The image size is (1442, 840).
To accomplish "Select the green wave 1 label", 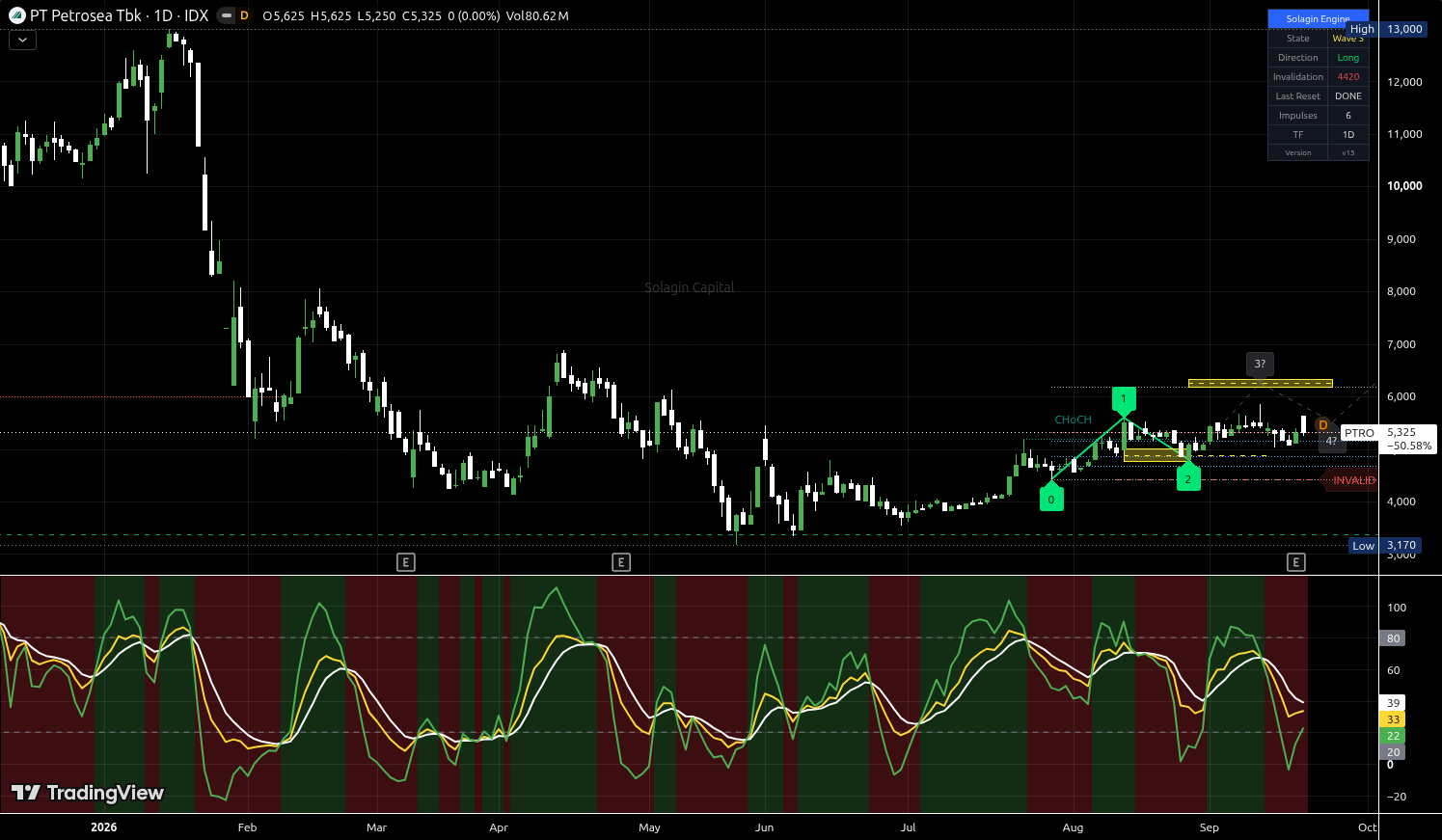I will pyautogui.click(x=1124, y=398).
